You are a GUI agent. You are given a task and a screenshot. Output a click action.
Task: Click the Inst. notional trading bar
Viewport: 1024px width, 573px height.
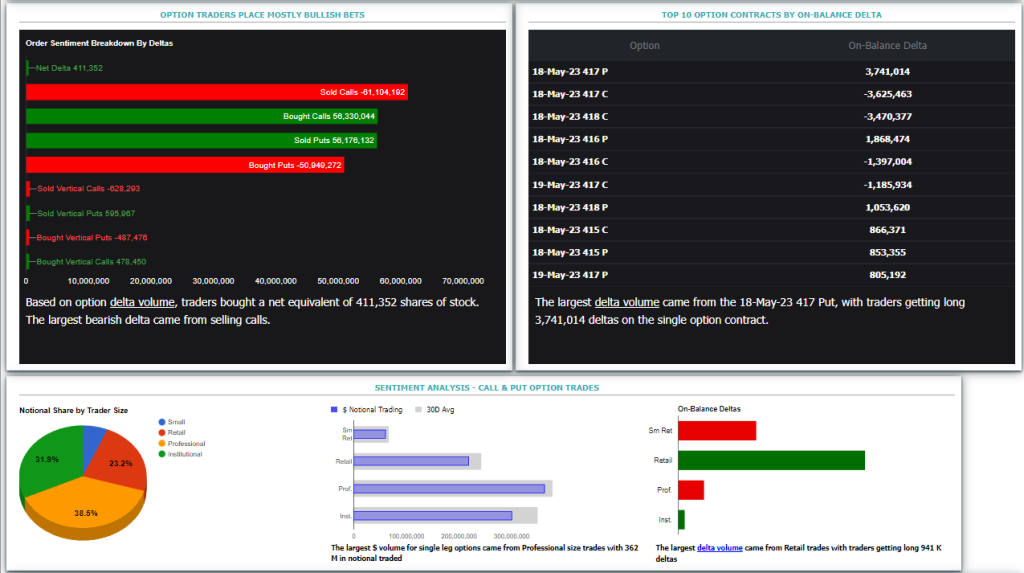pos(433,516)
